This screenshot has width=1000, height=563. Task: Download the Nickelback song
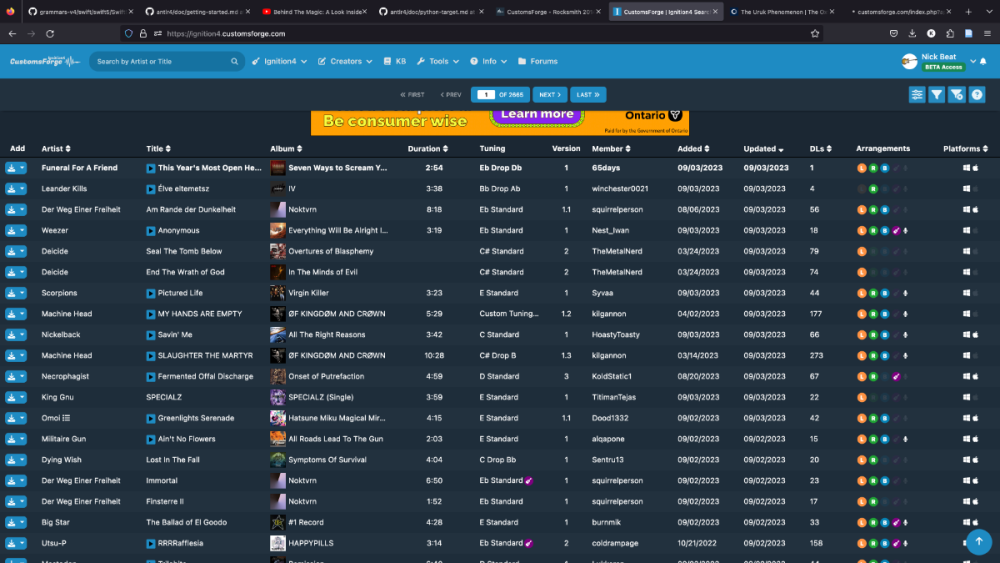(x=11, y=335)
